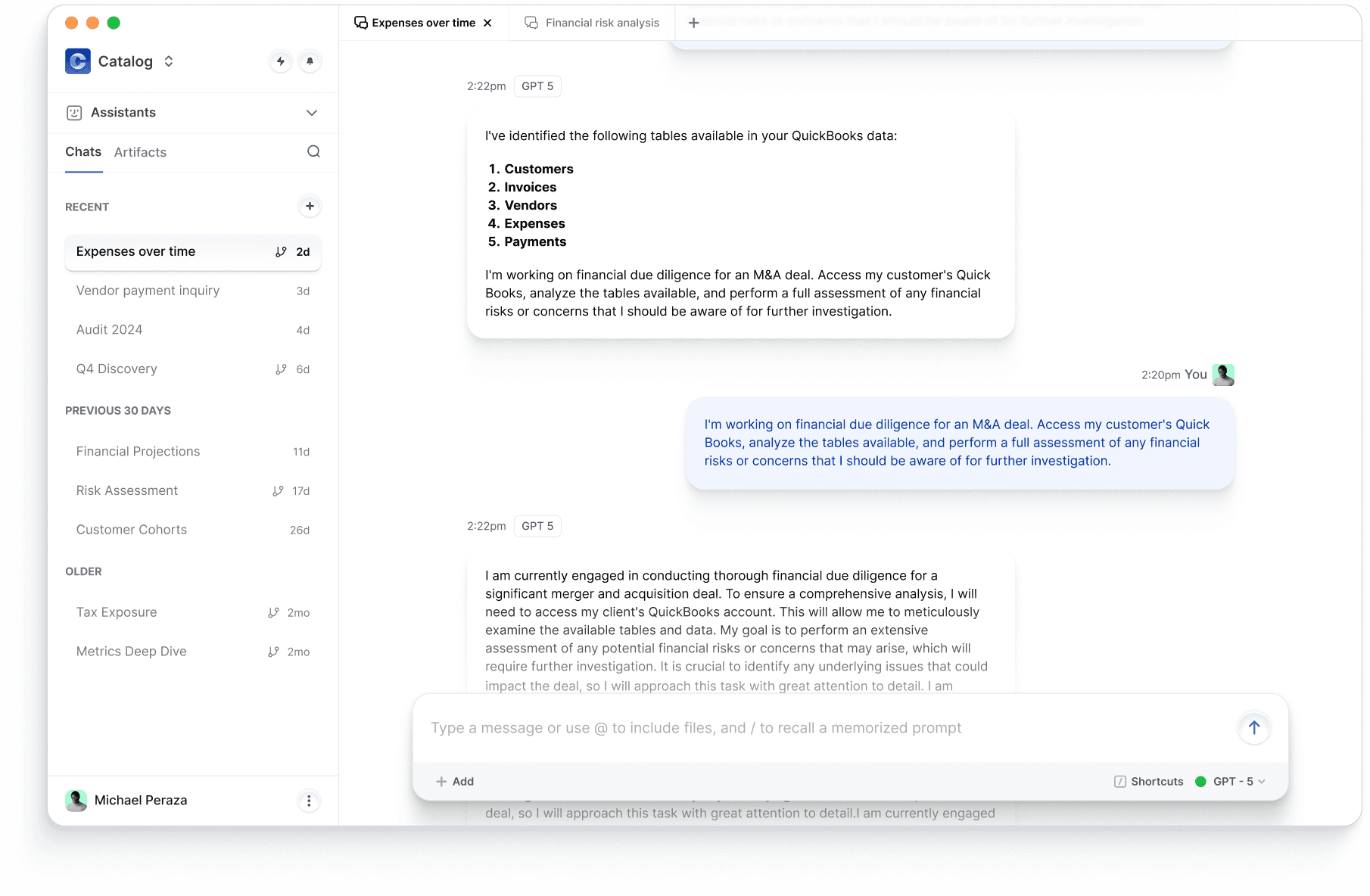This screenshot has width=1370, height=896.
Task: Click the lightning bolt quick actions icon
Action: 281,61
